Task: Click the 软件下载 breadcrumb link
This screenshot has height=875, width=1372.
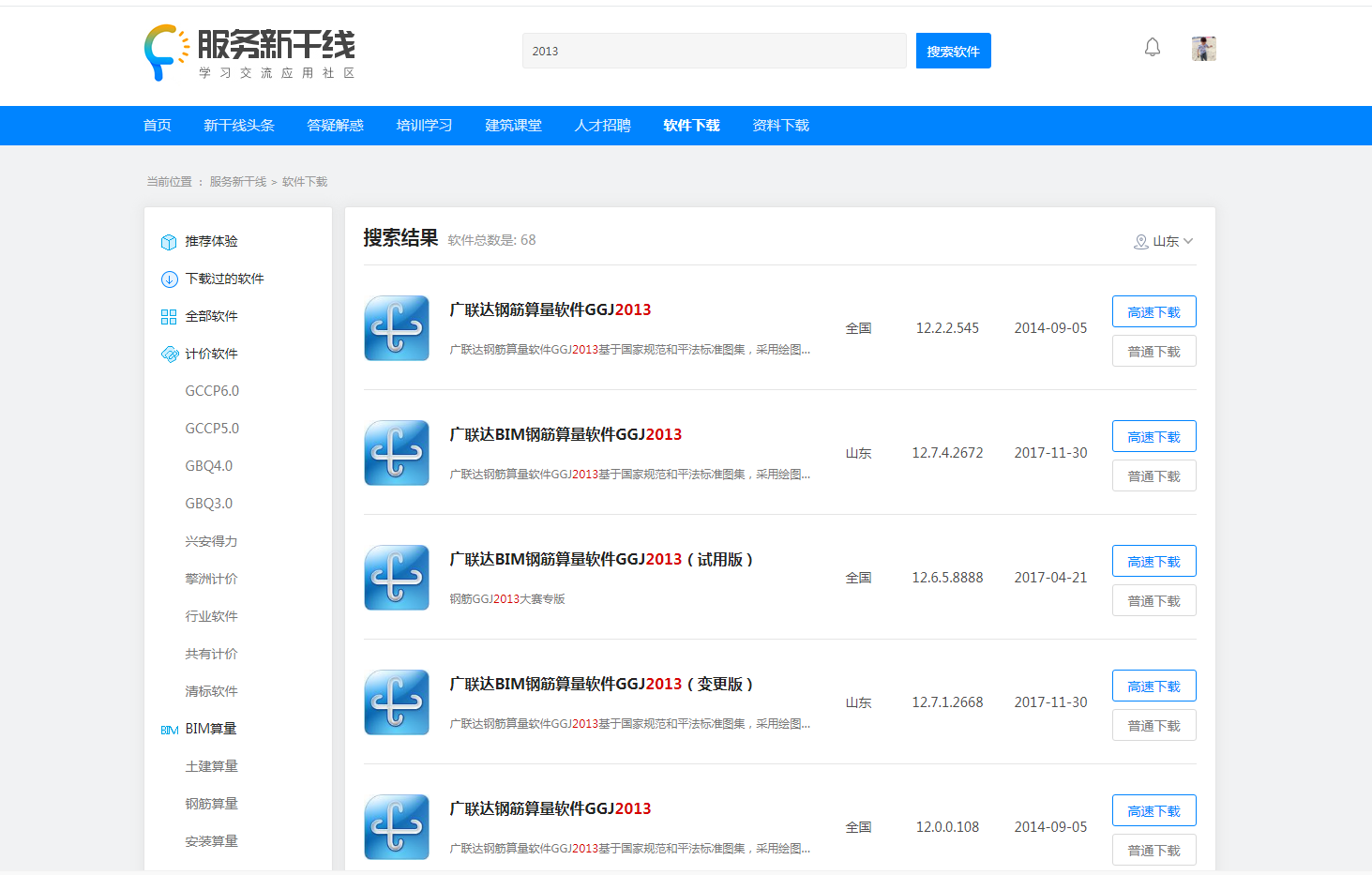Action: pos(305,182)
